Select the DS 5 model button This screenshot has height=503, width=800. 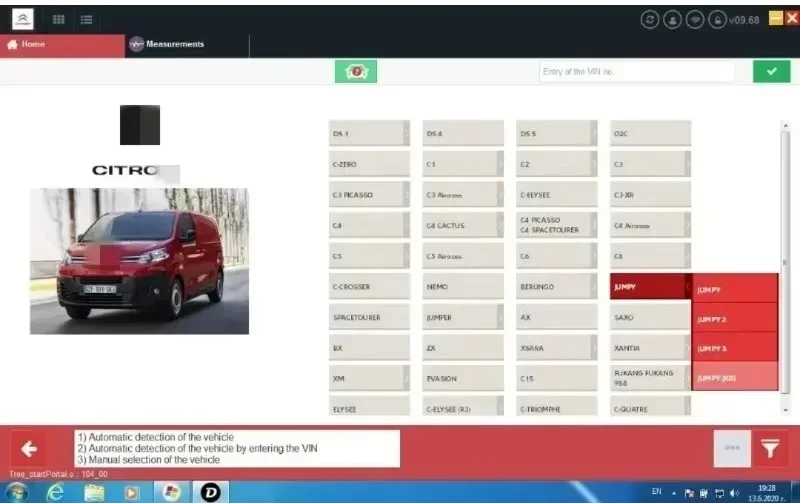pyautogui.click(x=557, y=134)
